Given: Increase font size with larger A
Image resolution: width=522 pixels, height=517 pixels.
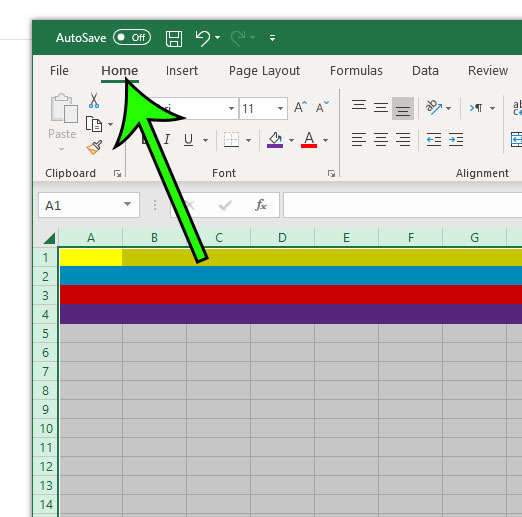Looking at the screenshot, I should tap(300, 107).
